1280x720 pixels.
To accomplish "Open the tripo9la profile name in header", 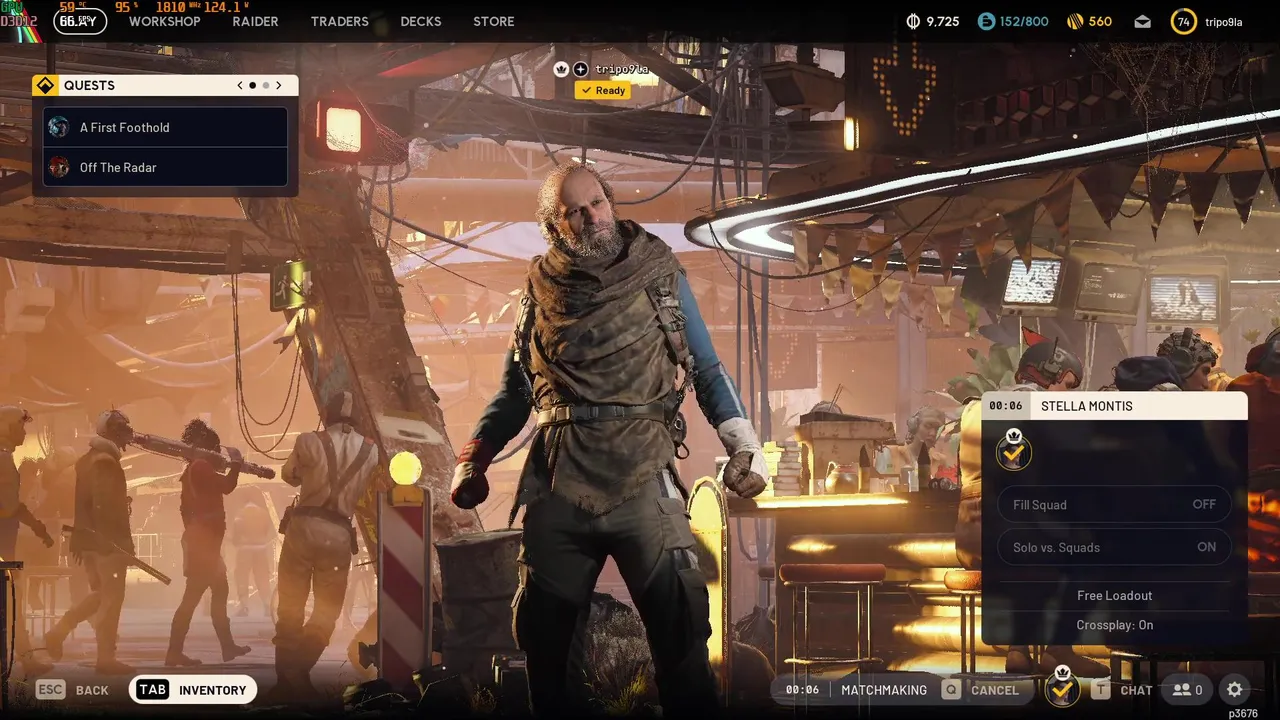I will point(1223,22).
